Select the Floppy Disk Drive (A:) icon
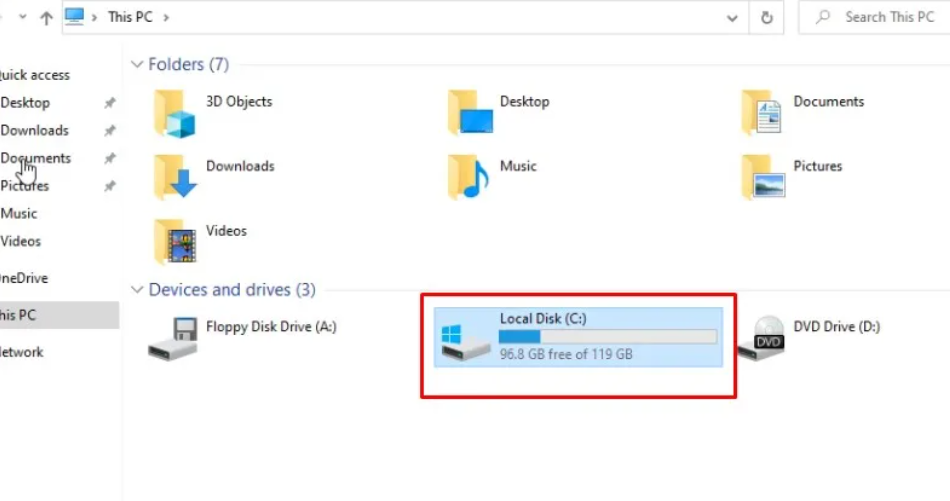The width and height of the screenshot is (950, 501). click(x=171, y=338)
